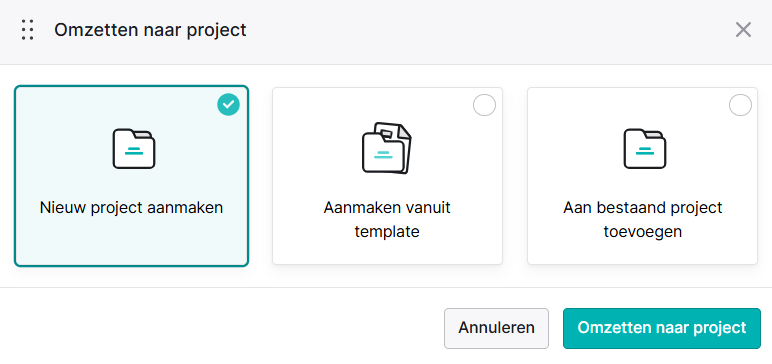The image size is (772, 364).
Task: Close the Omzetten naar project dialog
Action: (x=743, y=30)
